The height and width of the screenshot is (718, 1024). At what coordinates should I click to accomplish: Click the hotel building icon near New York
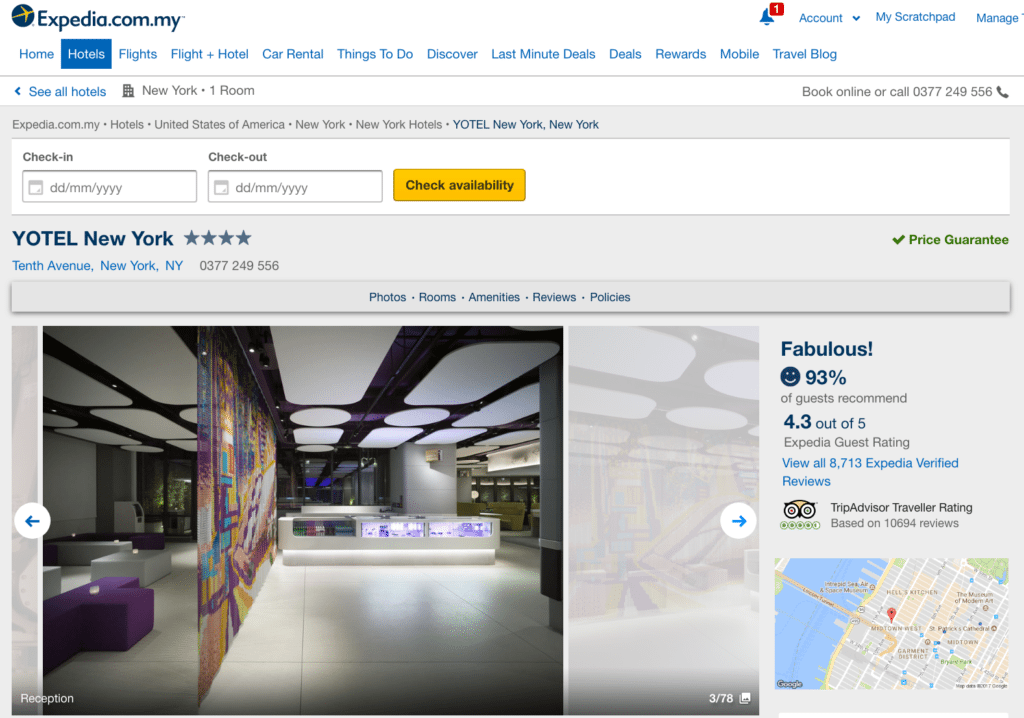click(x=128, y=91)
